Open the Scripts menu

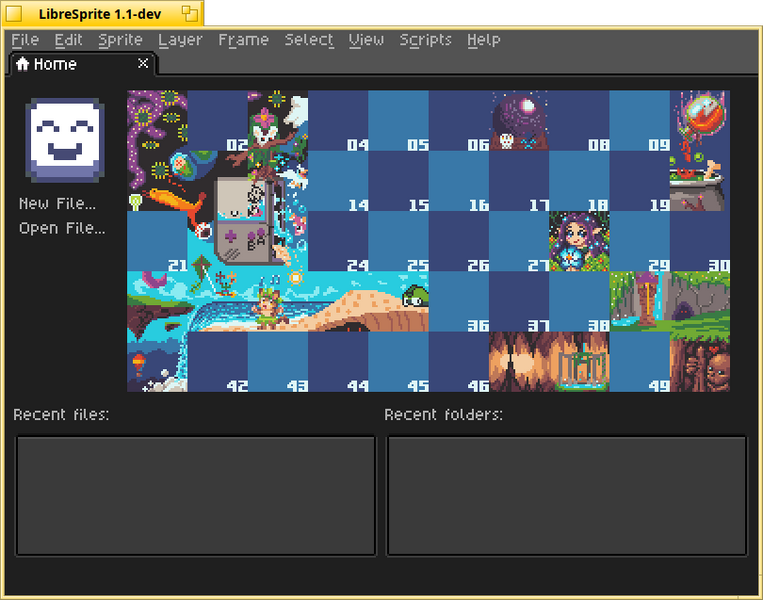(x=425, y=40)
